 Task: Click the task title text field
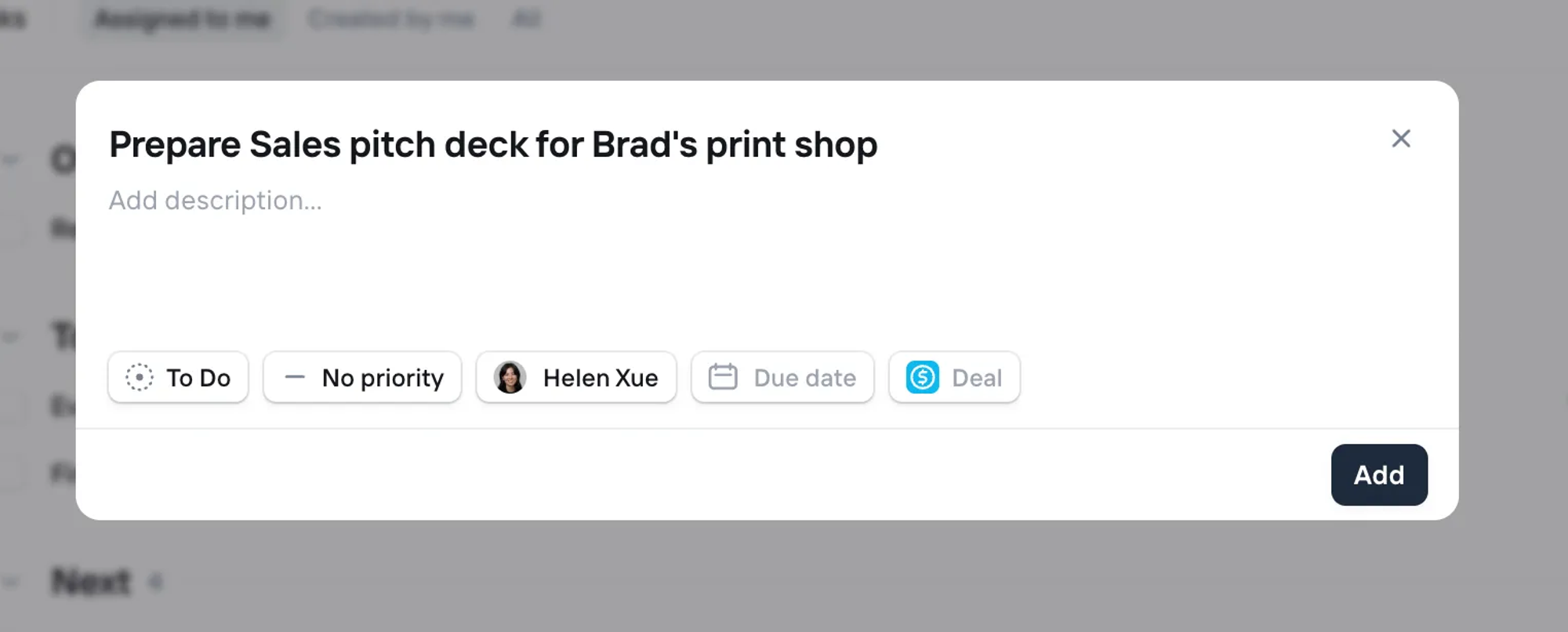click(493, 144)
